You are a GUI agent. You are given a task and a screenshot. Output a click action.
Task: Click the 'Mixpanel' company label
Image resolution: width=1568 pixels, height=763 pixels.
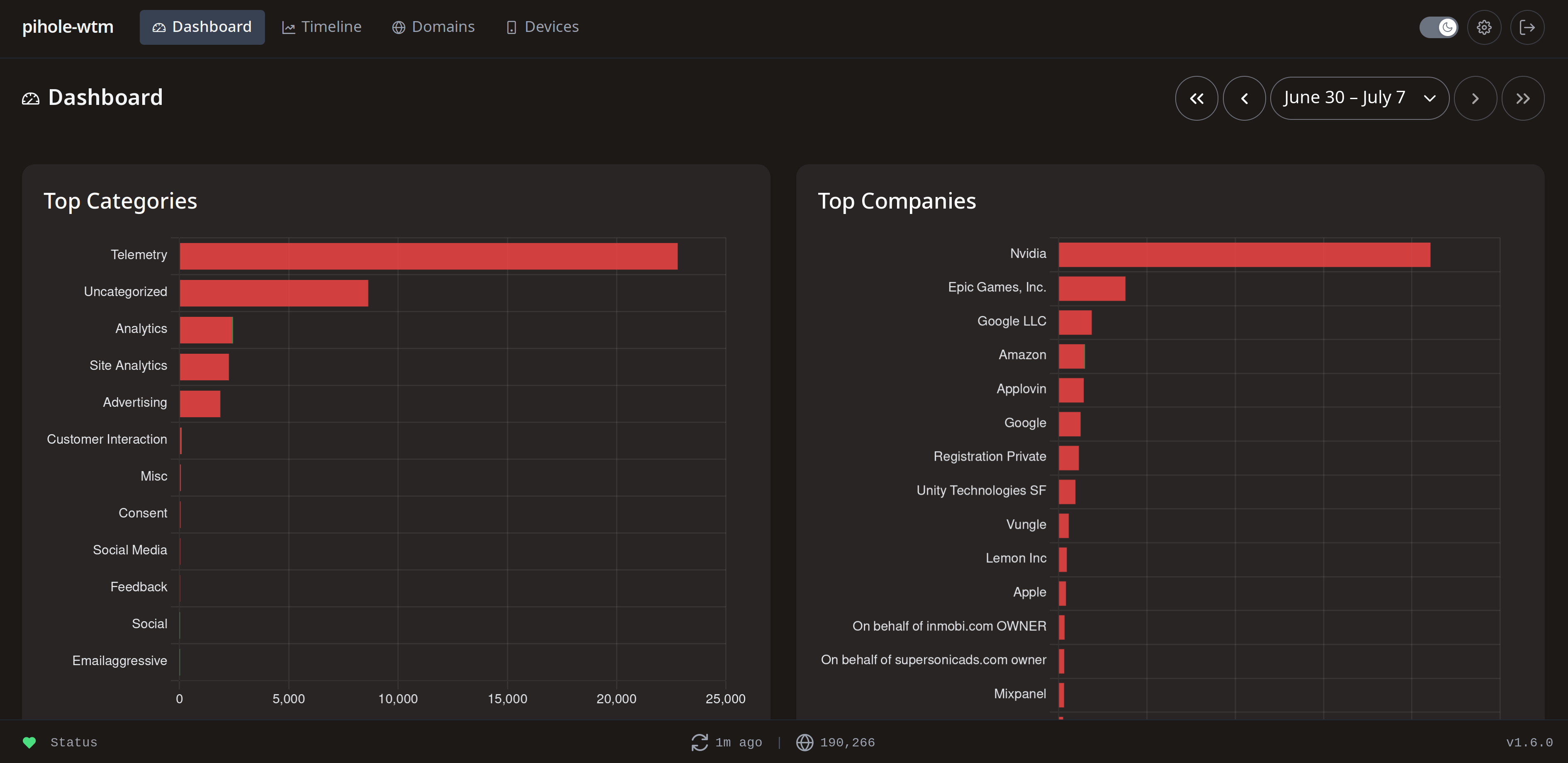(1020, 694)
